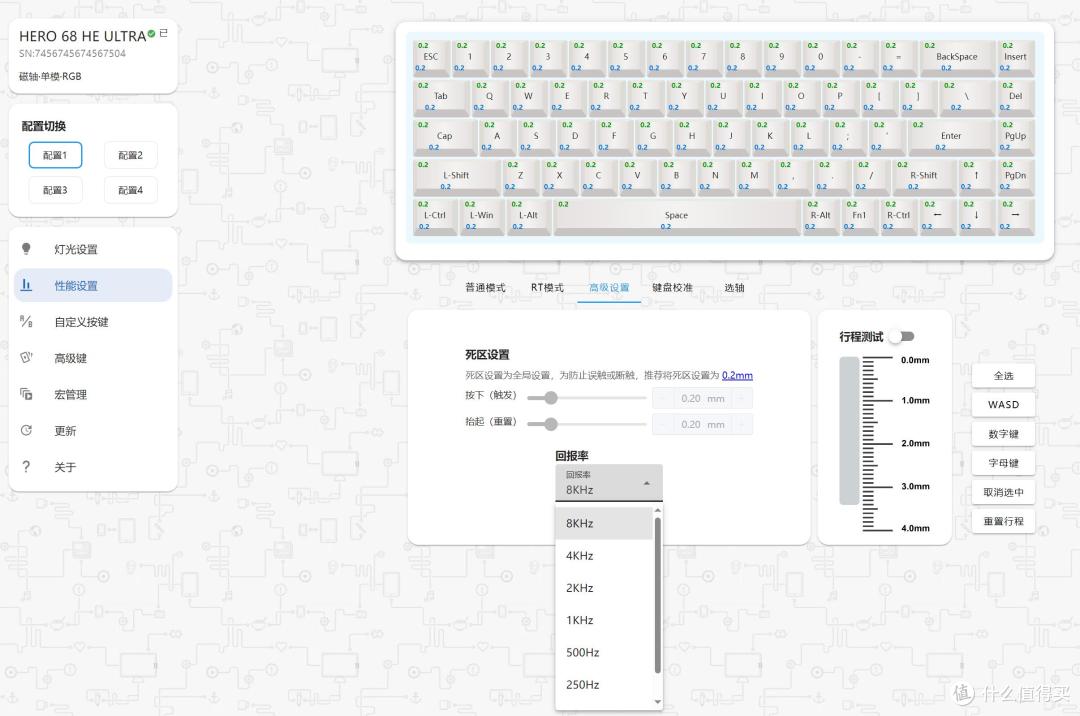The height and width of the screenshot is (716, 1080).
Task: Select profile 配置1
Action: tap(55, 155)
